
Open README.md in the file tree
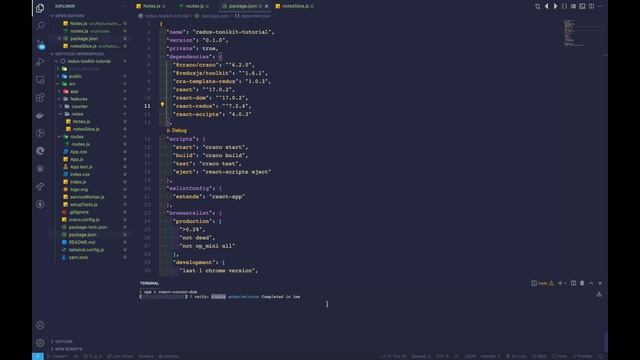pyautogui.click(x=82, y=242)
